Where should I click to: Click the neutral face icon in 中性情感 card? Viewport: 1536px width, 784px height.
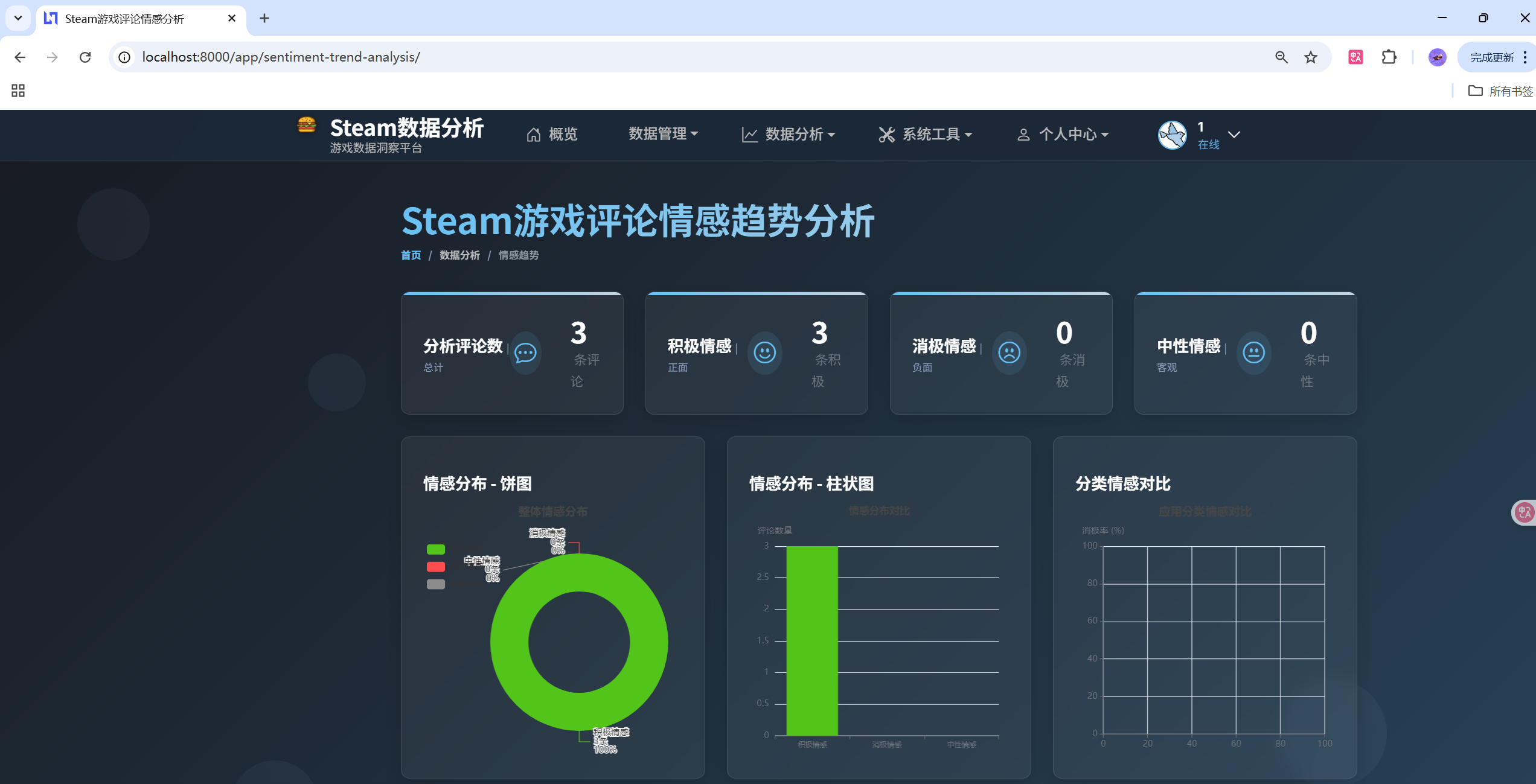[1253, 353]
